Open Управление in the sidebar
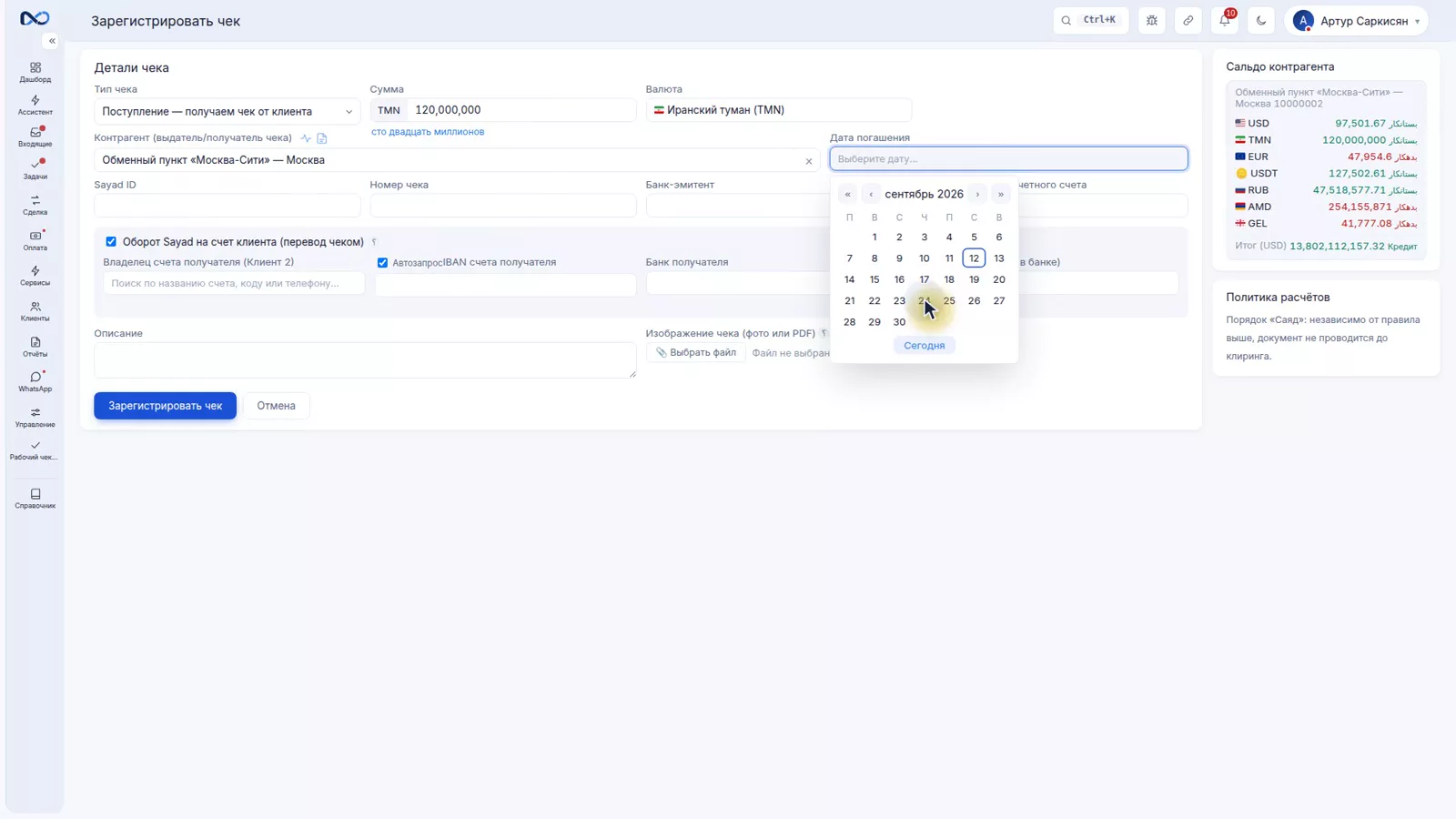The height and width of the screenshot is (819, 1456). (x=35, y=418)
